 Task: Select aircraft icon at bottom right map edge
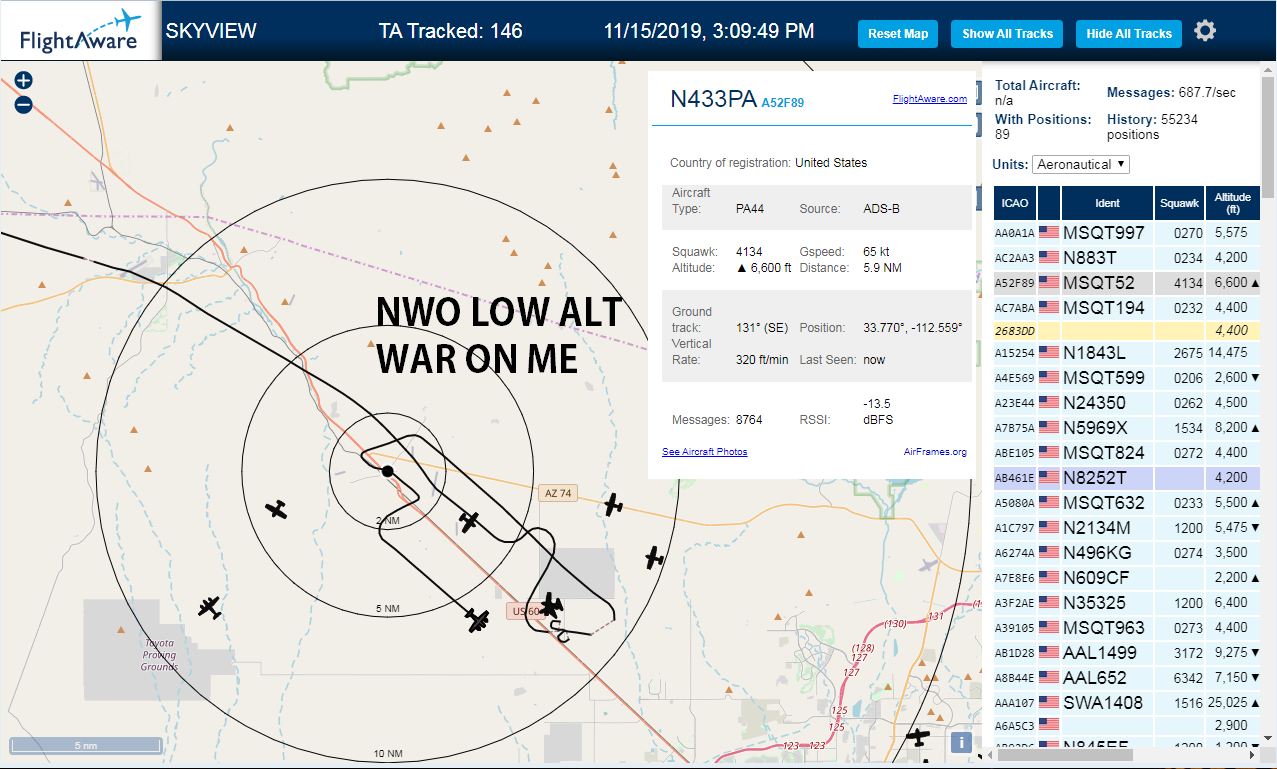tap(918, 738)
